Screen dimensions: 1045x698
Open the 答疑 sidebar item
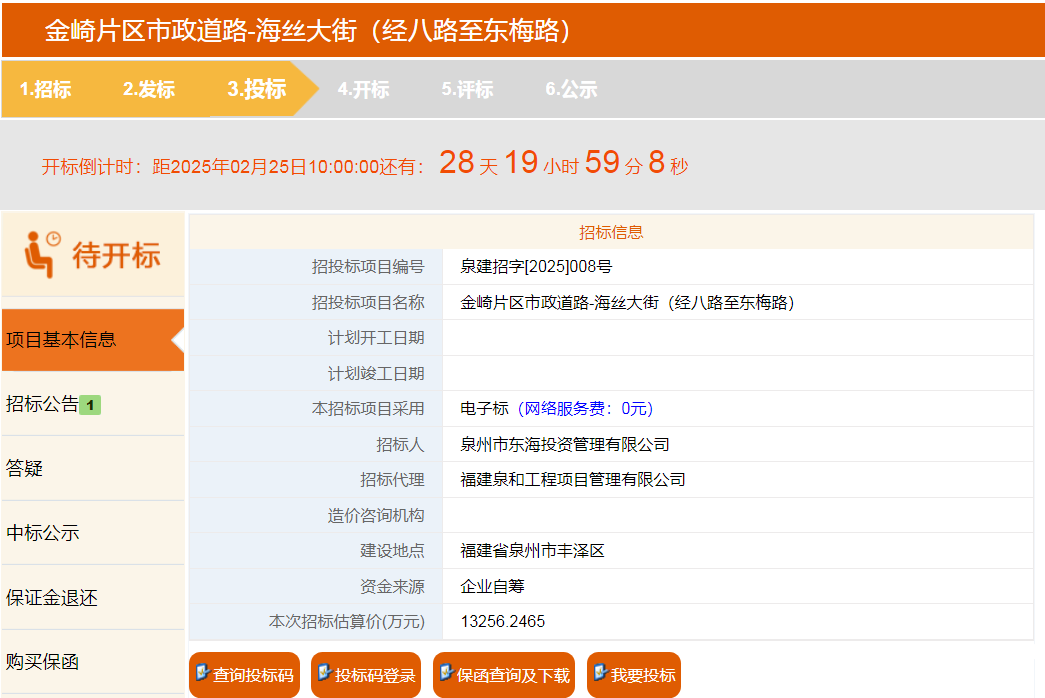(x=25, y=468)
